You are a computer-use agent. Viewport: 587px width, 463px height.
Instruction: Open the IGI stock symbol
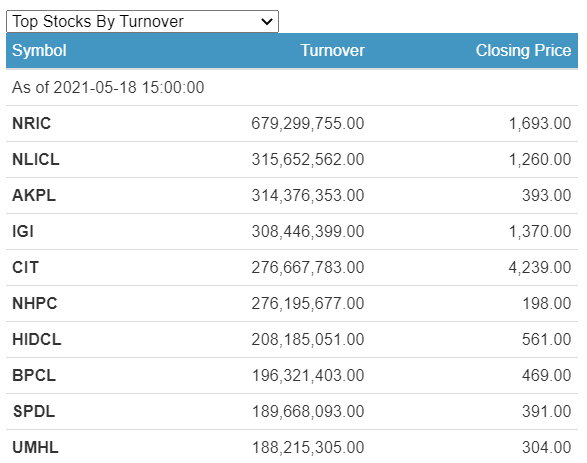click(x=23, y=231)
